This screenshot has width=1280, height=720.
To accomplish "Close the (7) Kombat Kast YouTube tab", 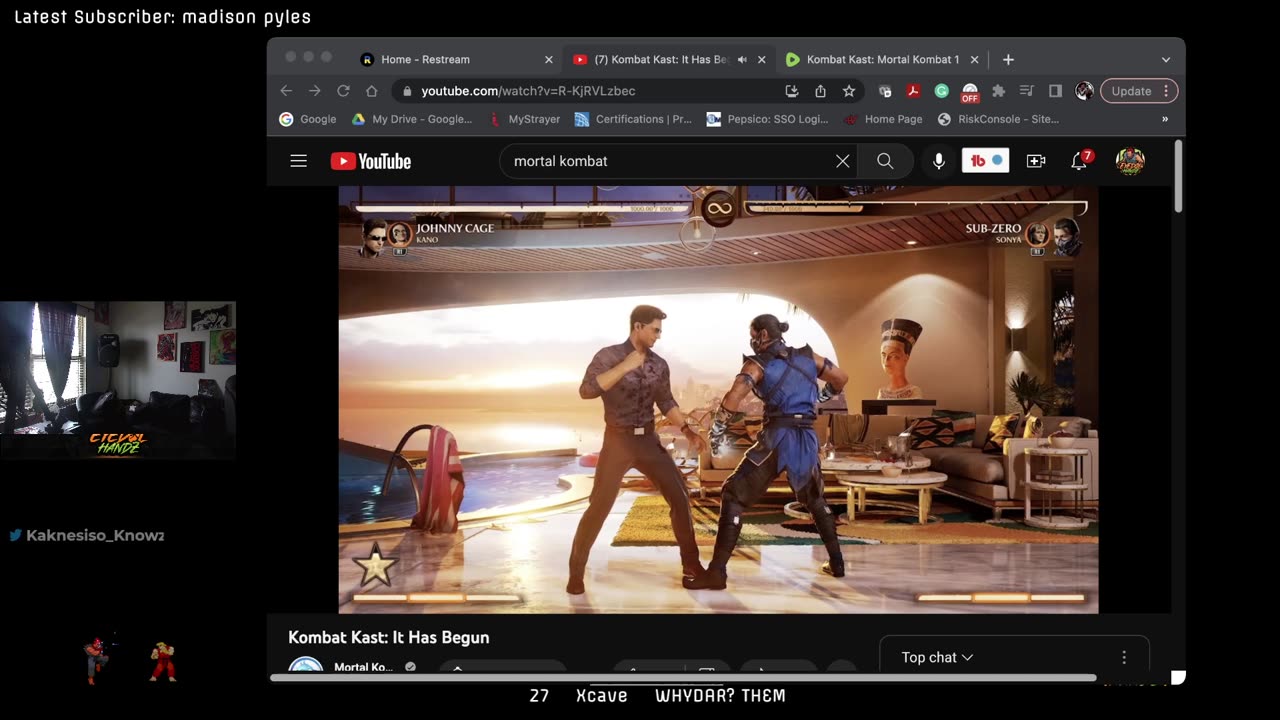I will (x=761, y=60).
